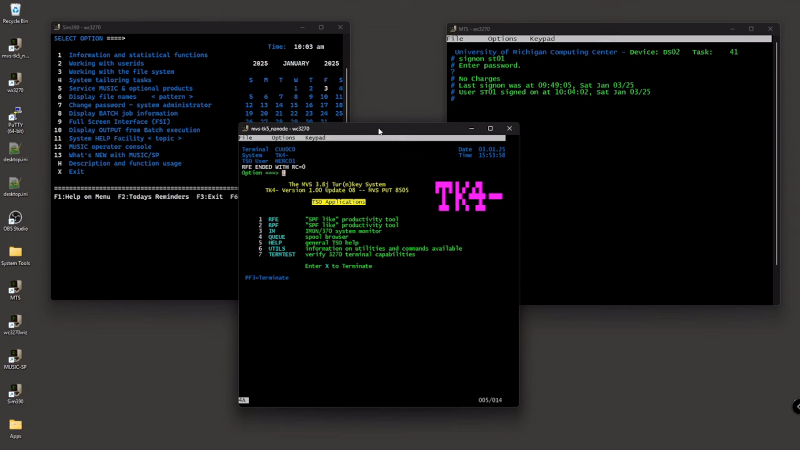Image resolution: width=800 pixels, height=450 pixels.
Task: Open Keypad menu in mvs-tk5 window
Action: (x=316, y=138)
